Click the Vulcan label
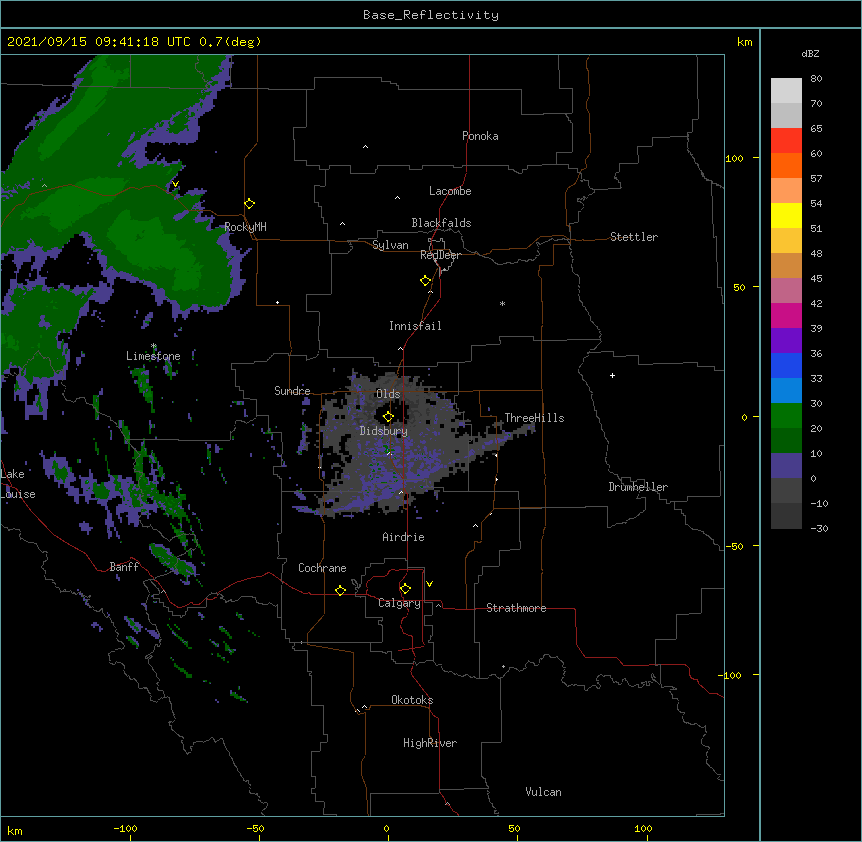The image size is (862, 842). tap(543, 792)
